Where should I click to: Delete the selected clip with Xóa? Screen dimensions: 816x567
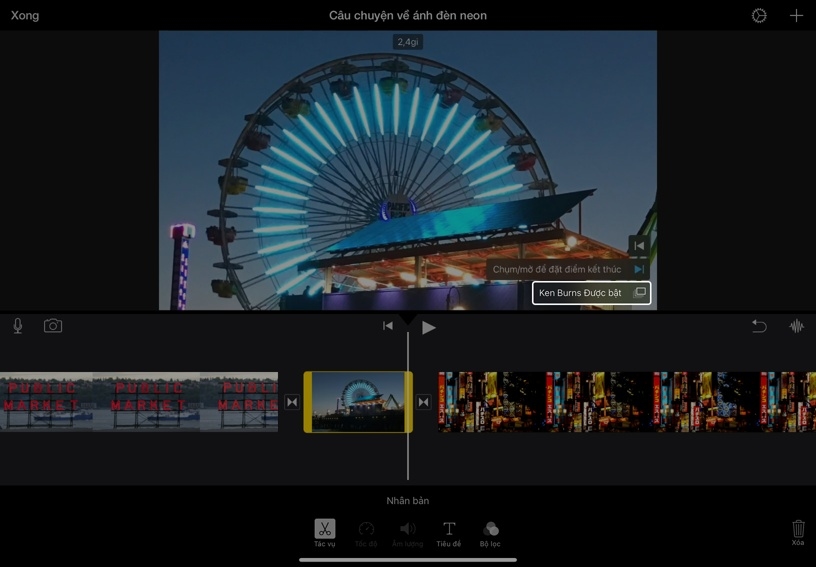(x=798, y=532)
